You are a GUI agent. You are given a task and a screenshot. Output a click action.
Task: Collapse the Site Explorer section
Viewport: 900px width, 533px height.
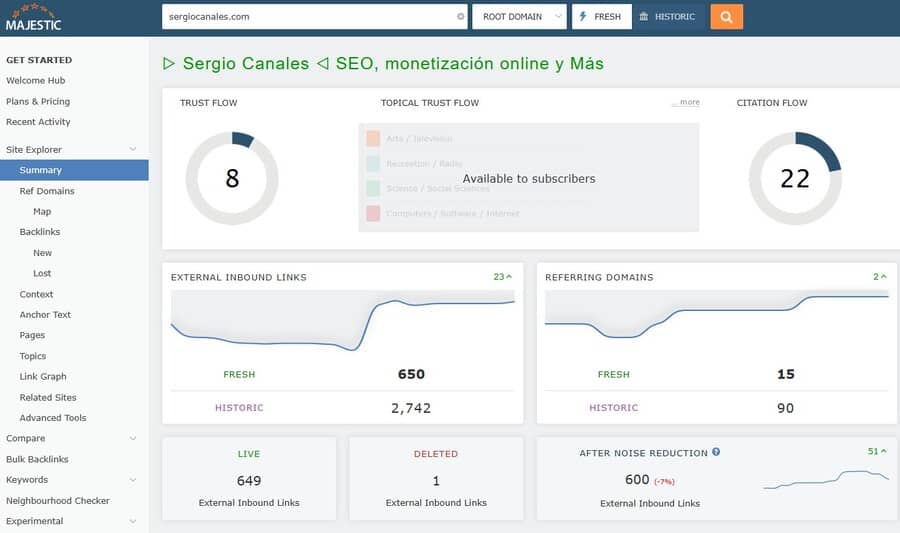pos(133,150)
